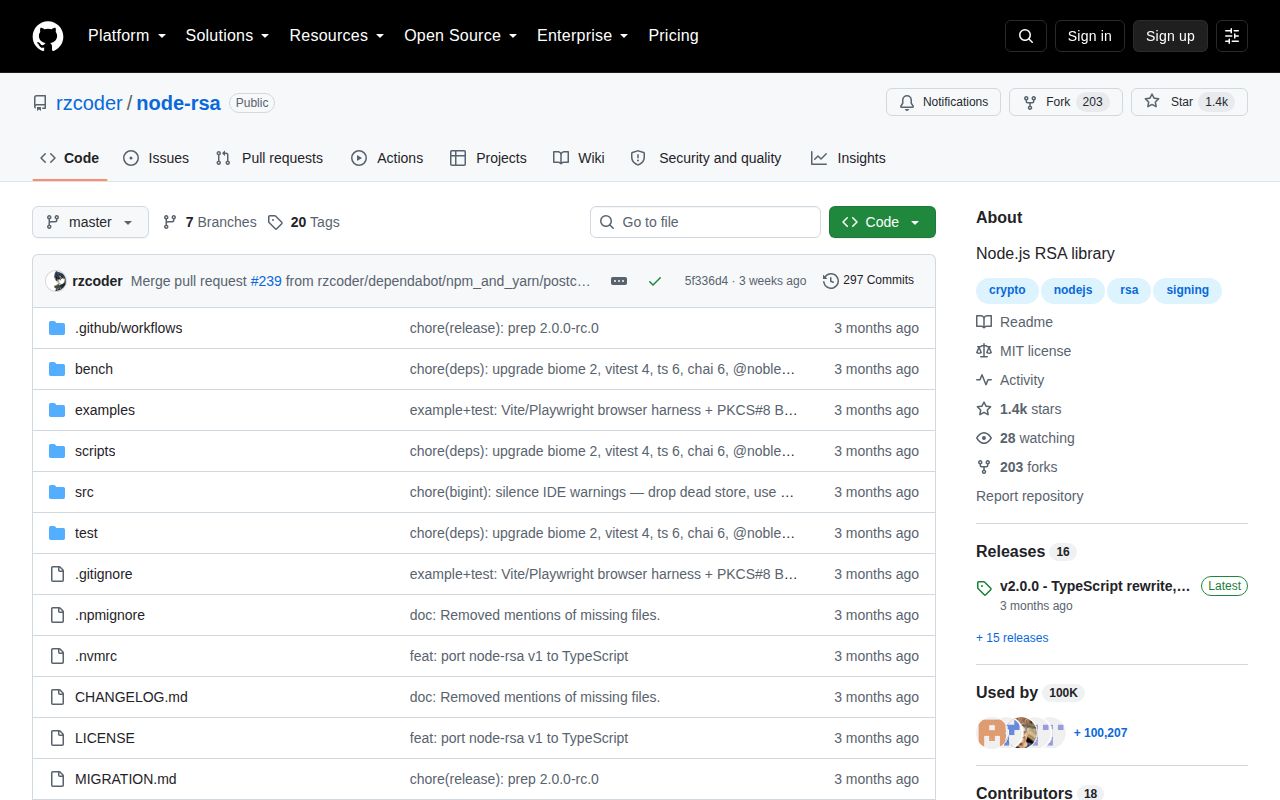Open the green Code dropdown button
The width and height of the screenshot is (1280, 800).
(882, 222)
